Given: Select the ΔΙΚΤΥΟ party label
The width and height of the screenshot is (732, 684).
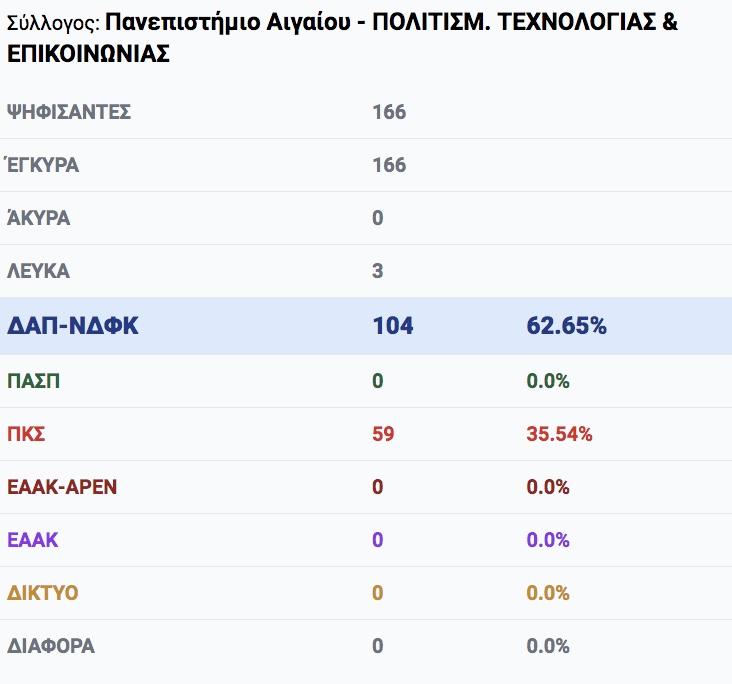Looking at the screenshot, I should point(42,593).
